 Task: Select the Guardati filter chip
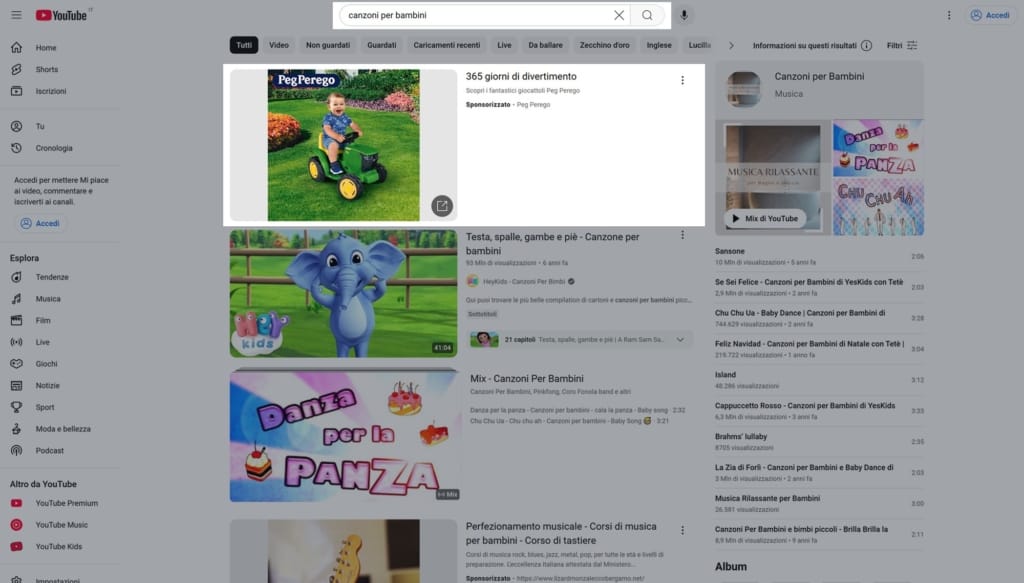[x=381, y=45]
